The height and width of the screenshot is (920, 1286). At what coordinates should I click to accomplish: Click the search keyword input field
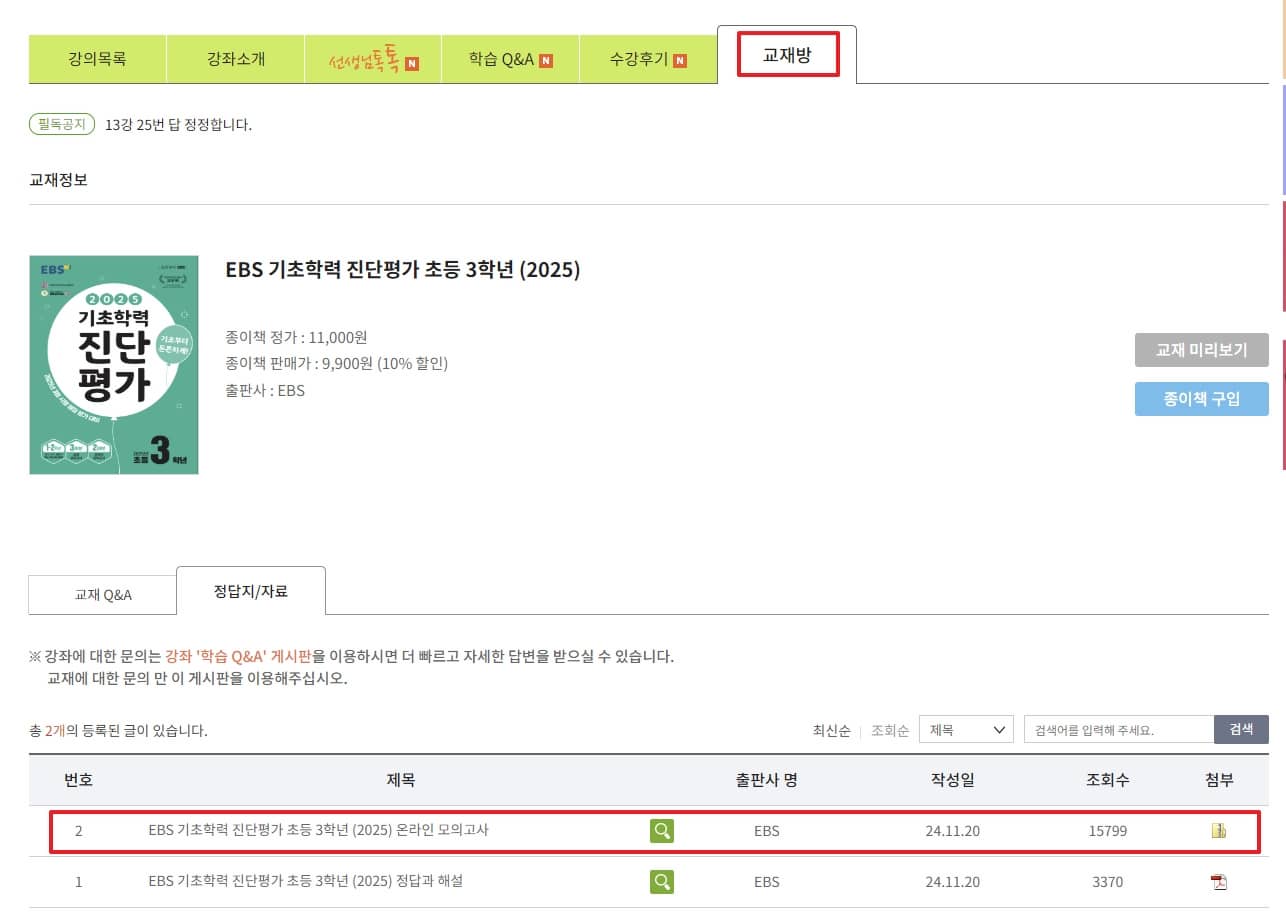coord(1119,729)
